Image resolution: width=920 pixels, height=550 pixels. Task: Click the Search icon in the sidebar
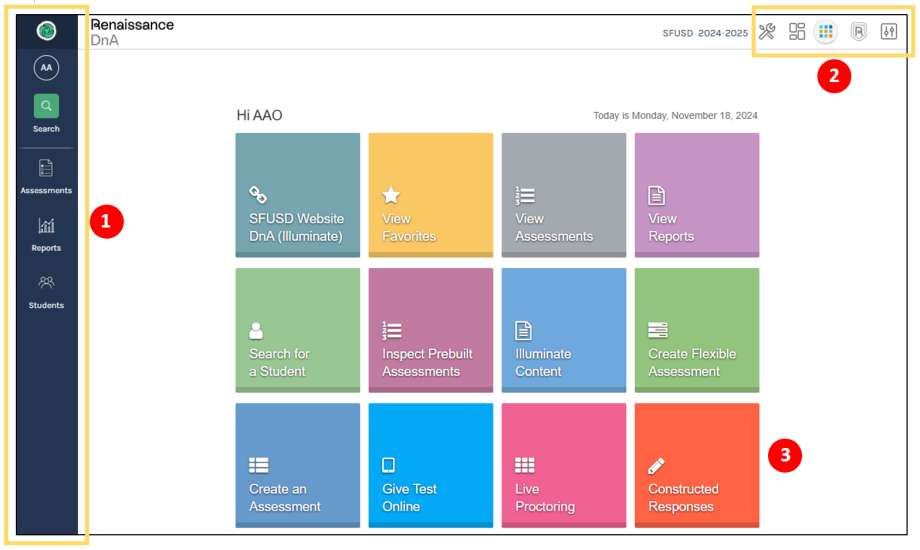pyautogui.click(x=46, y=106)
